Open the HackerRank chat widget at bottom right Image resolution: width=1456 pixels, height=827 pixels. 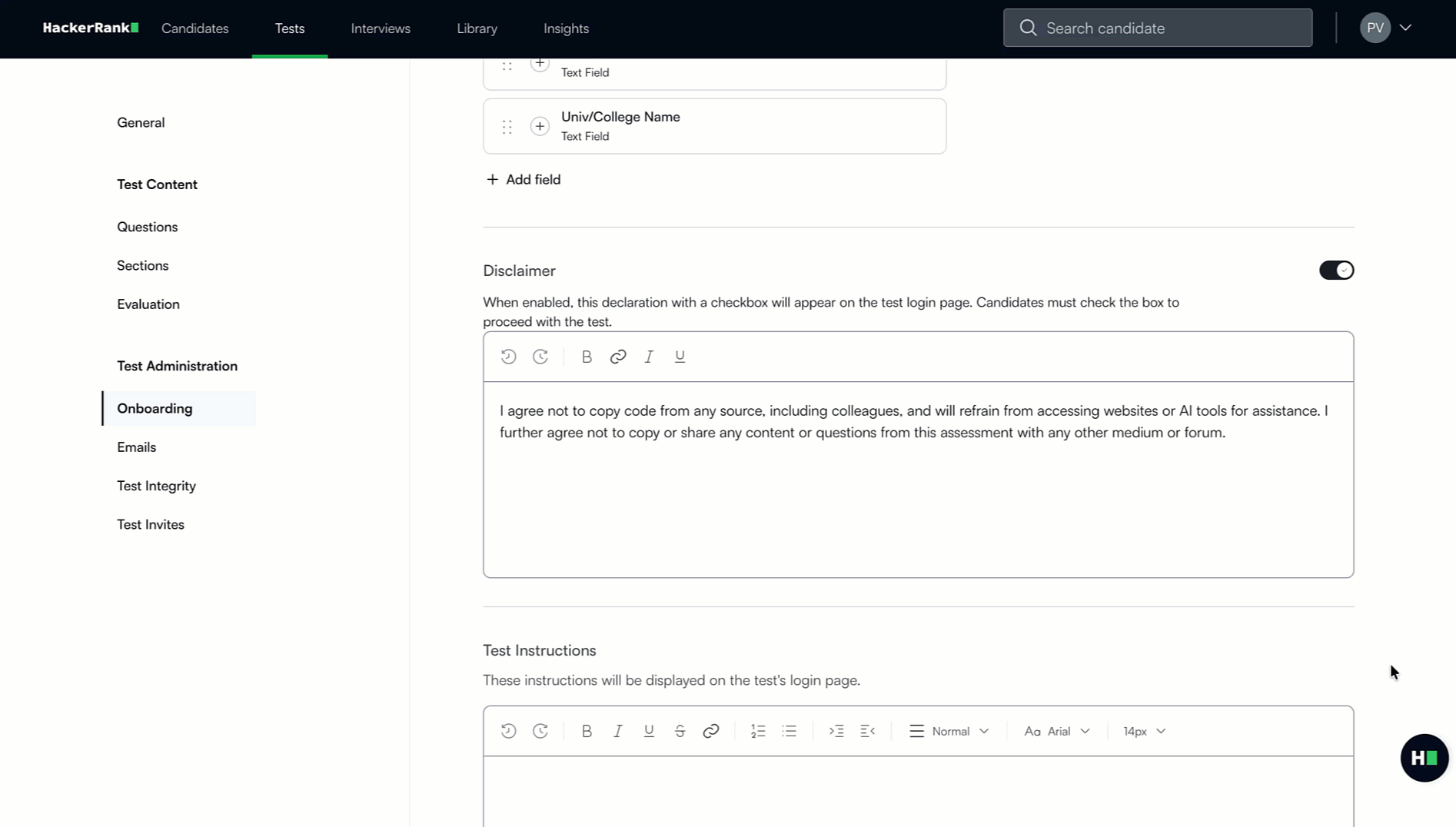pyautogui.click(x=1424, y=757)
